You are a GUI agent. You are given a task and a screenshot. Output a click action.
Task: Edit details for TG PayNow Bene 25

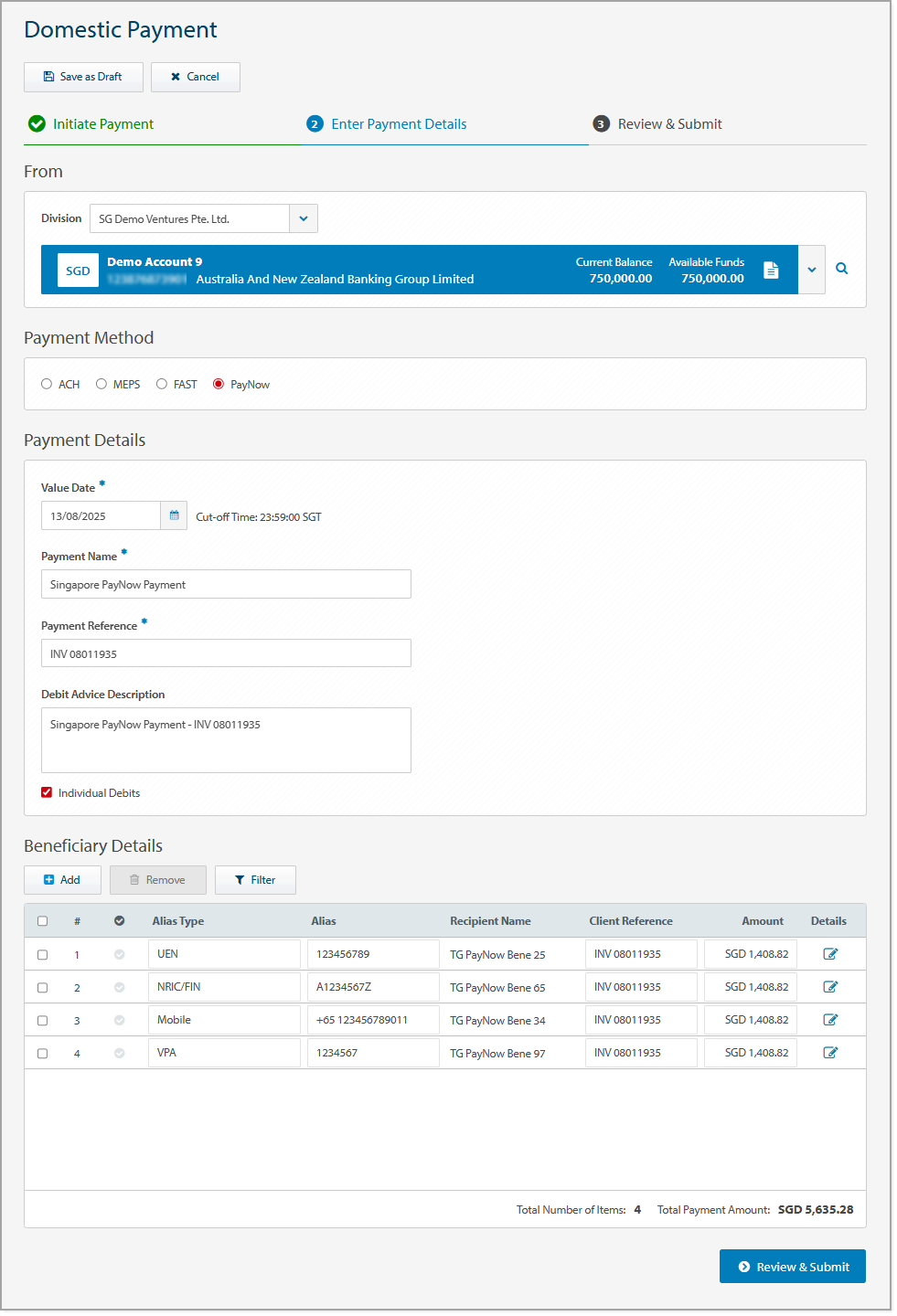(830, 953)
